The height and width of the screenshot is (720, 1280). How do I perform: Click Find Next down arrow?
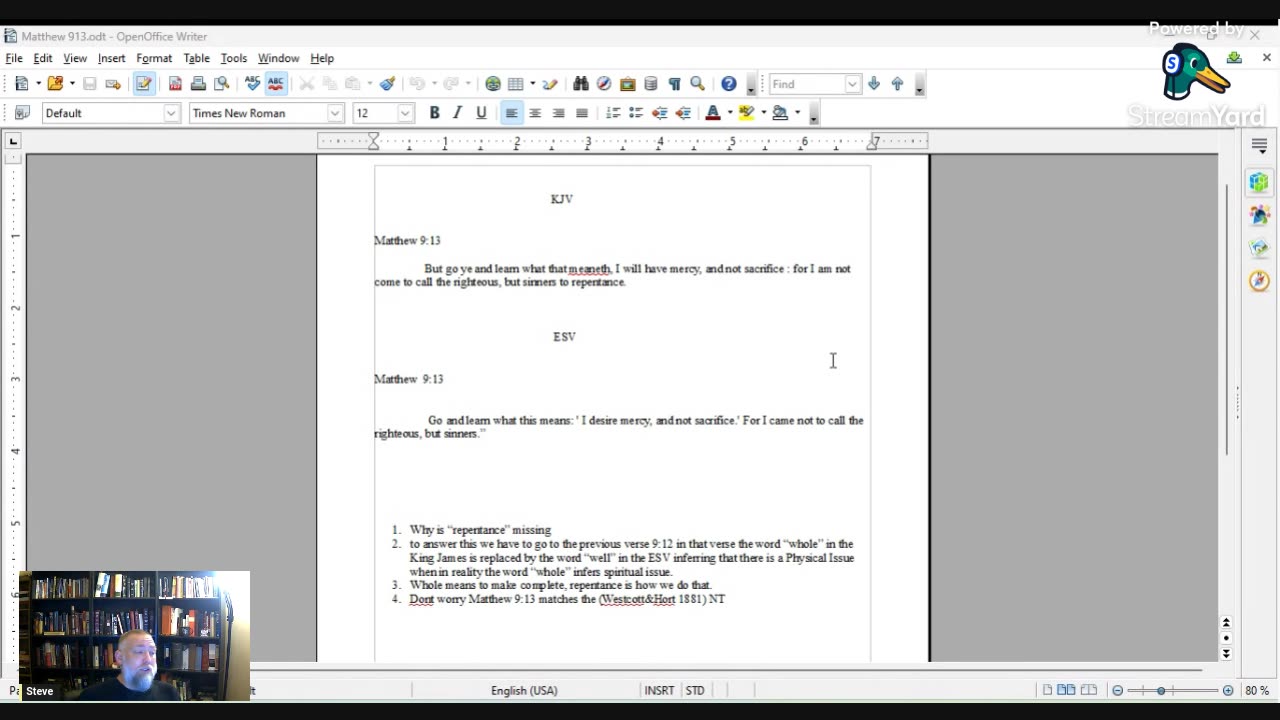pyautogui.click(x=874, y=84)
